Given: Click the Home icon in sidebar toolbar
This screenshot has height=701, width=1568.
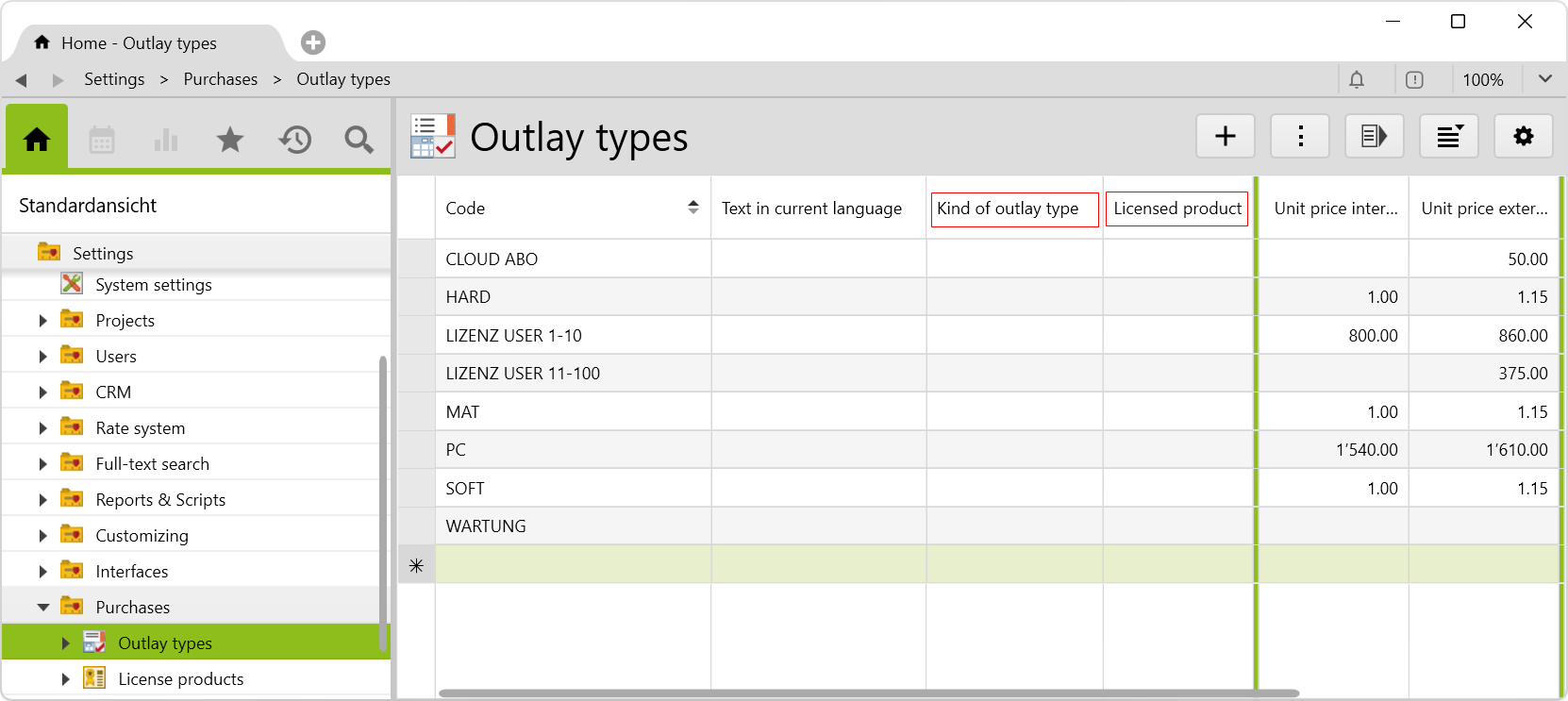Looking at the screenshot, I should 37,140.
